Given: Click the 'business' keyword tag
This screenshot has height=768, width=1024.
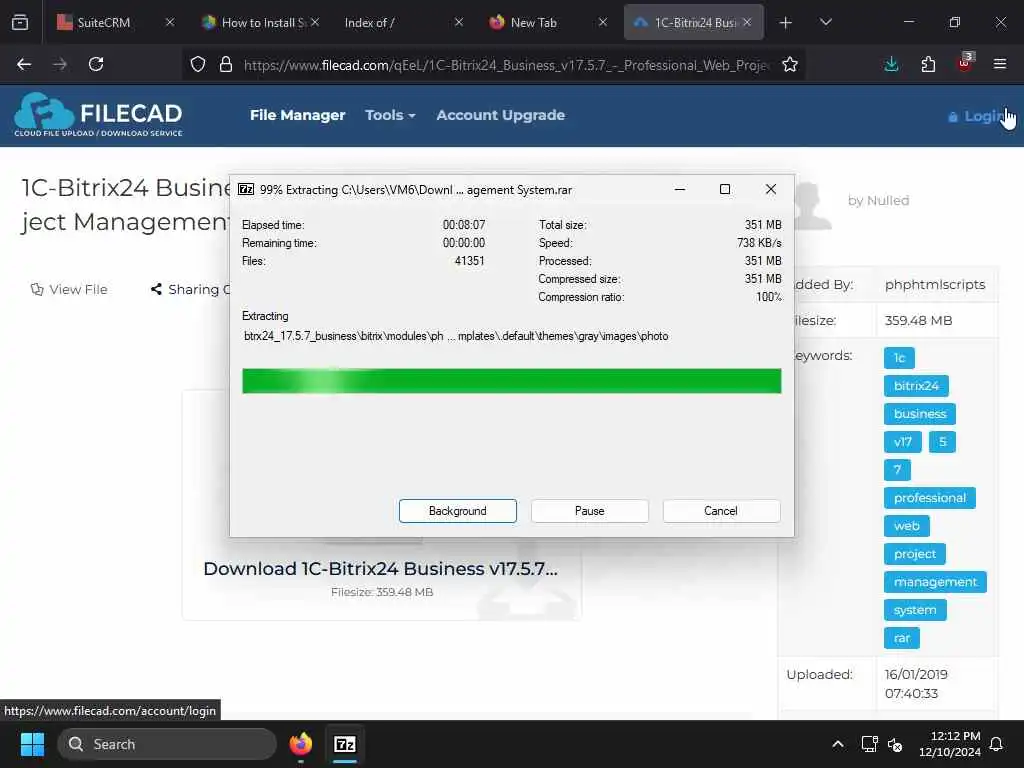Looking at the screenshot, I should click(920, 414).
